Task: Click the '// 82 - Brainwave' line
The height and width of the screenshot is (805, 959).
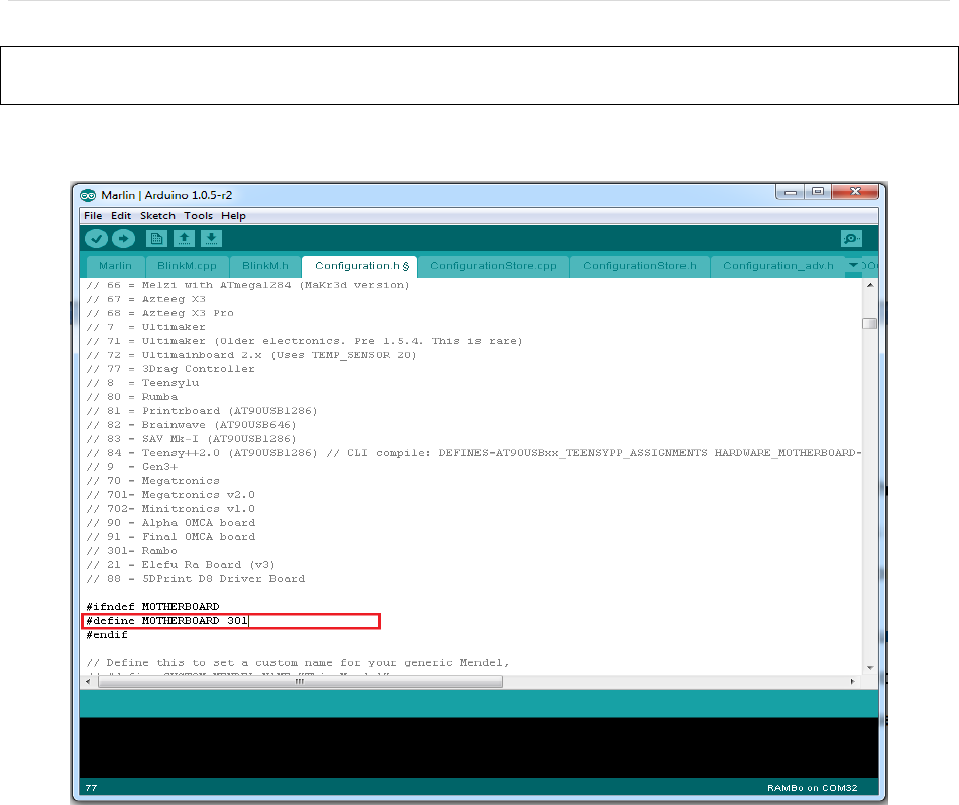Action: (191, 425)
